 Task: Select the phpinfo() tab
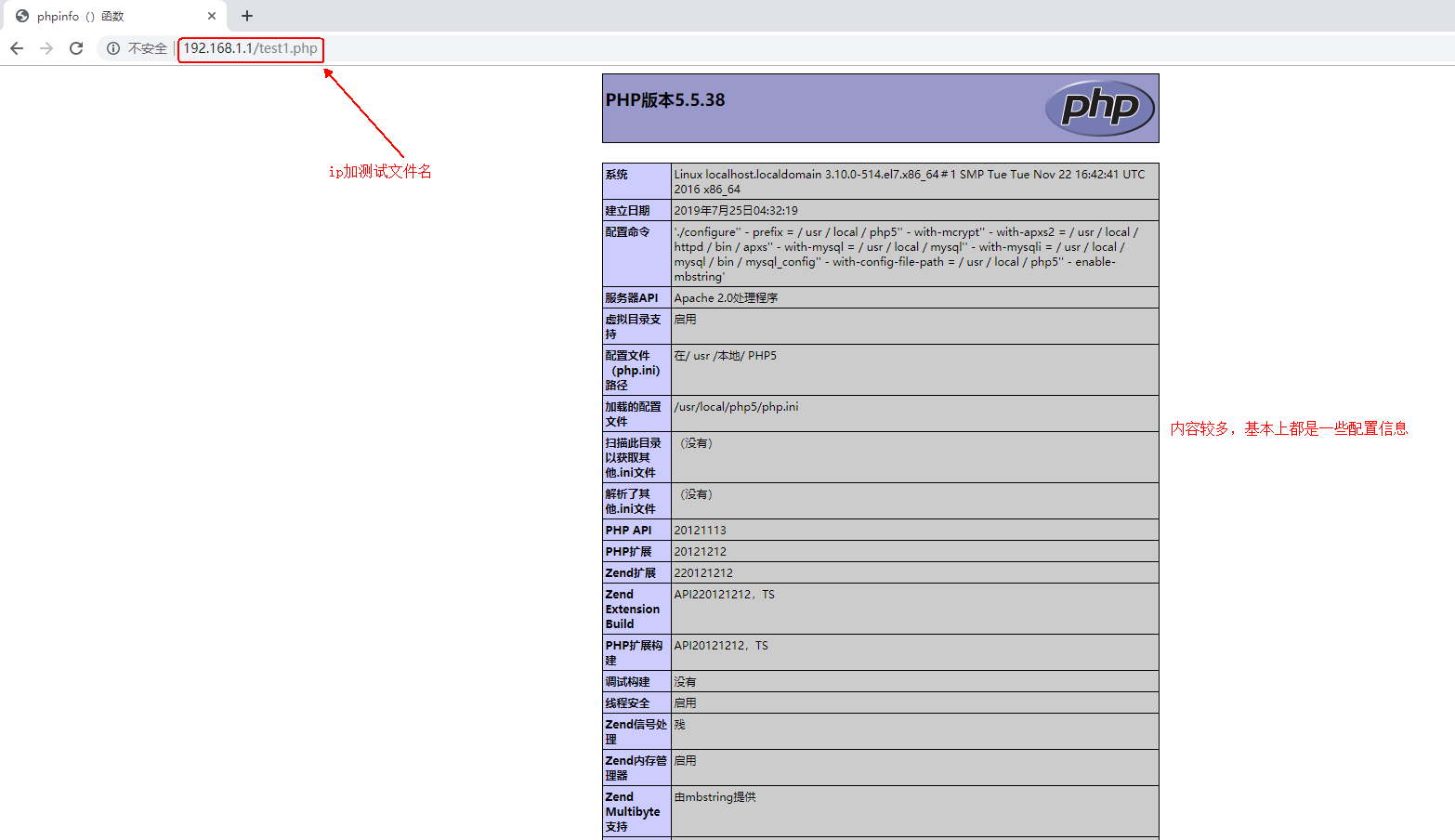coord(102,16)
